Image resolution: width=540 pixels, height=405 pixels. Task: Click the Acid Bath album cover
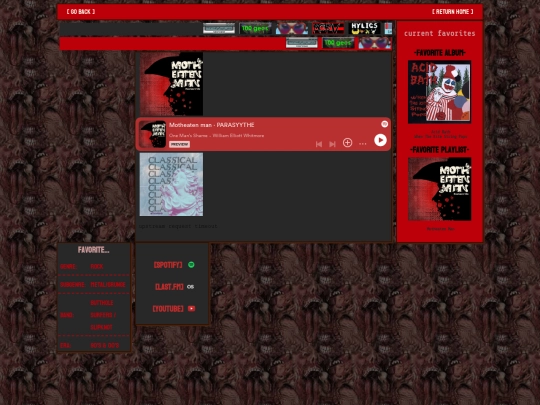pos(439,92)
